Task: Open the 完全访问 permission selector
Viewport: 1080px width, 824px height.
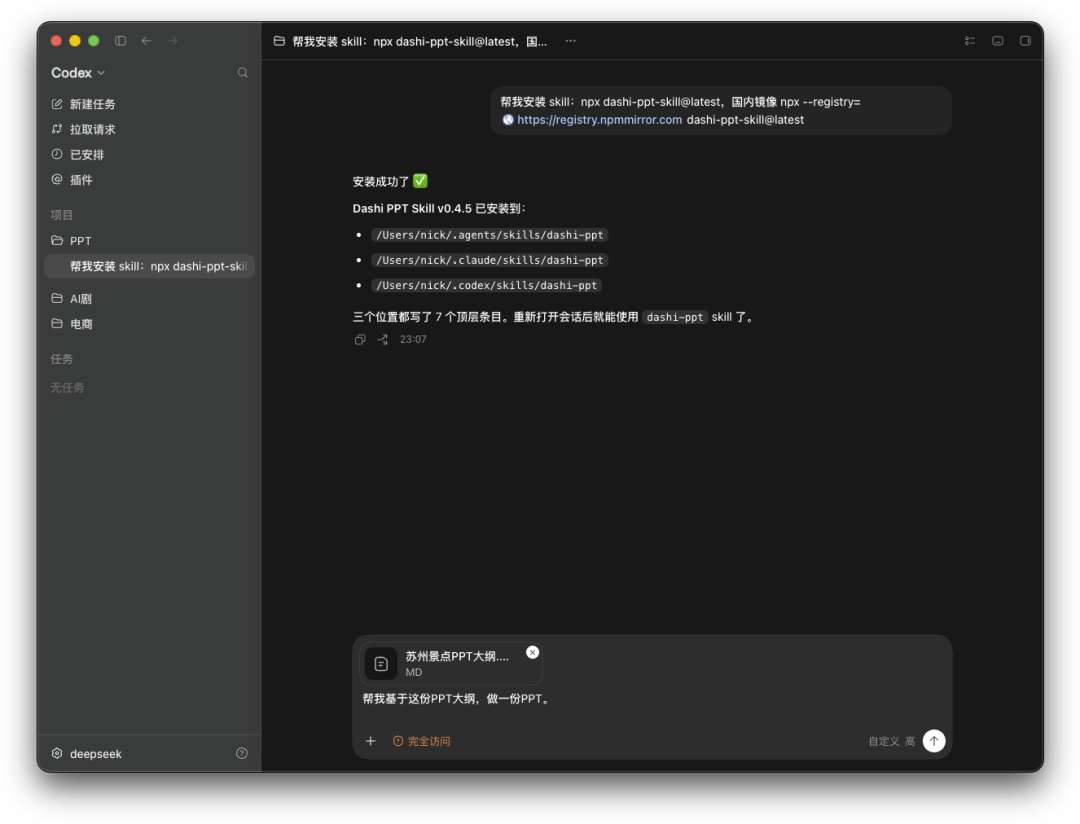Action: pos(422,741)
